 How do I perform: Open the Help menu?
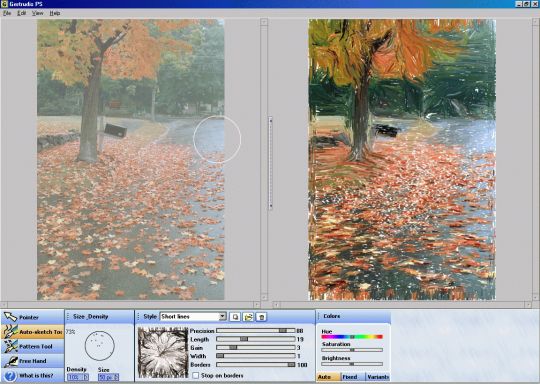point(55,13)
